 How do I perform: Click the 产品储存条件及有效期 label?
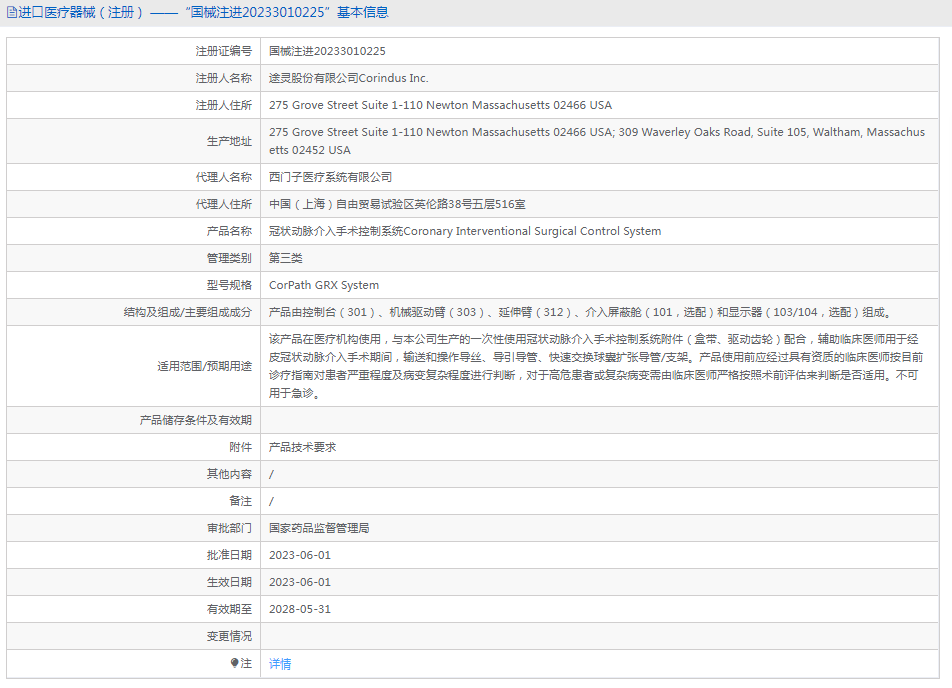click(x=196, y=420)
